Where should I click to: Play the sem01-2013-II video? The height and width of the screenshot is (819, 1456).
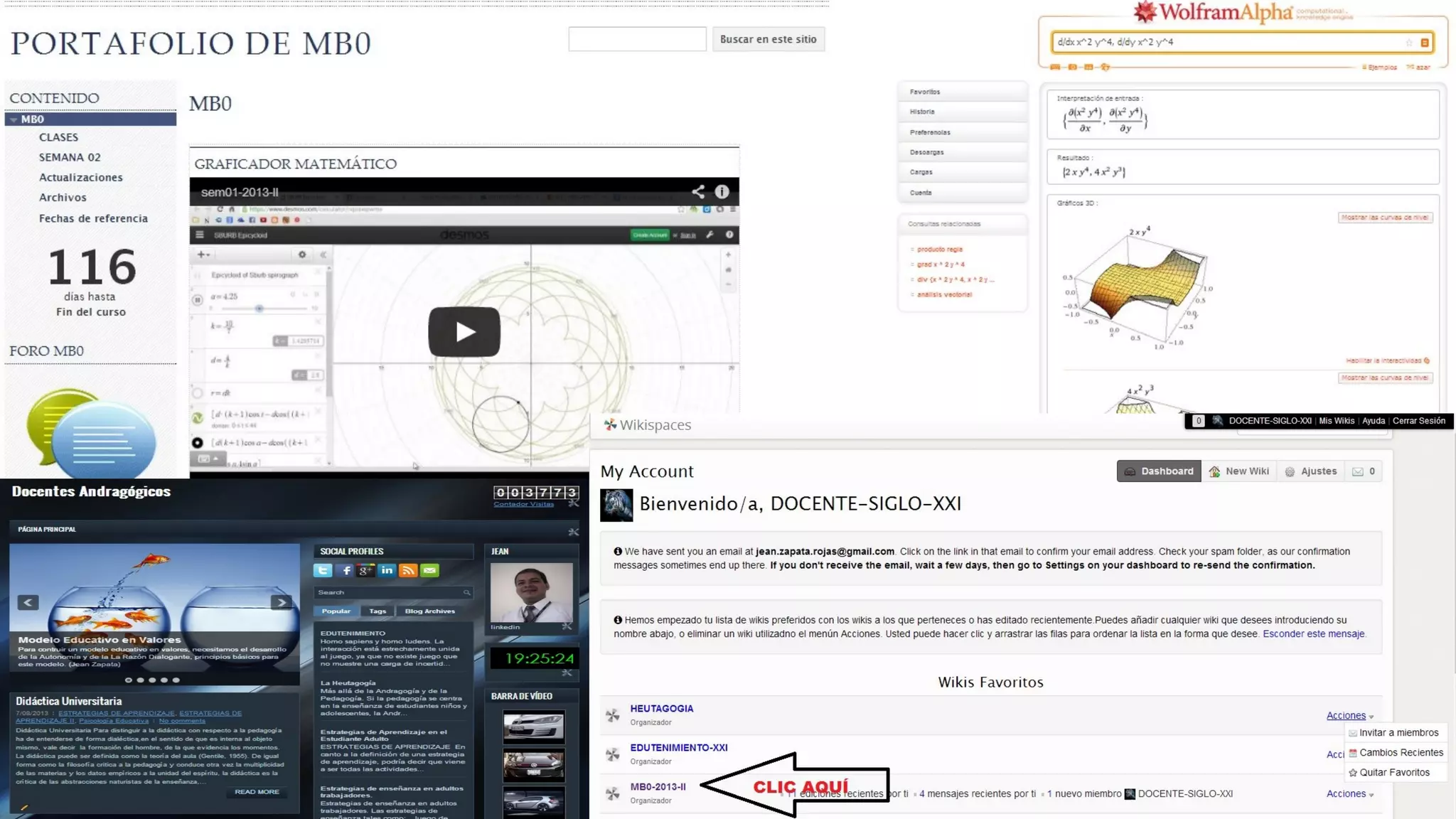[464, 331]
